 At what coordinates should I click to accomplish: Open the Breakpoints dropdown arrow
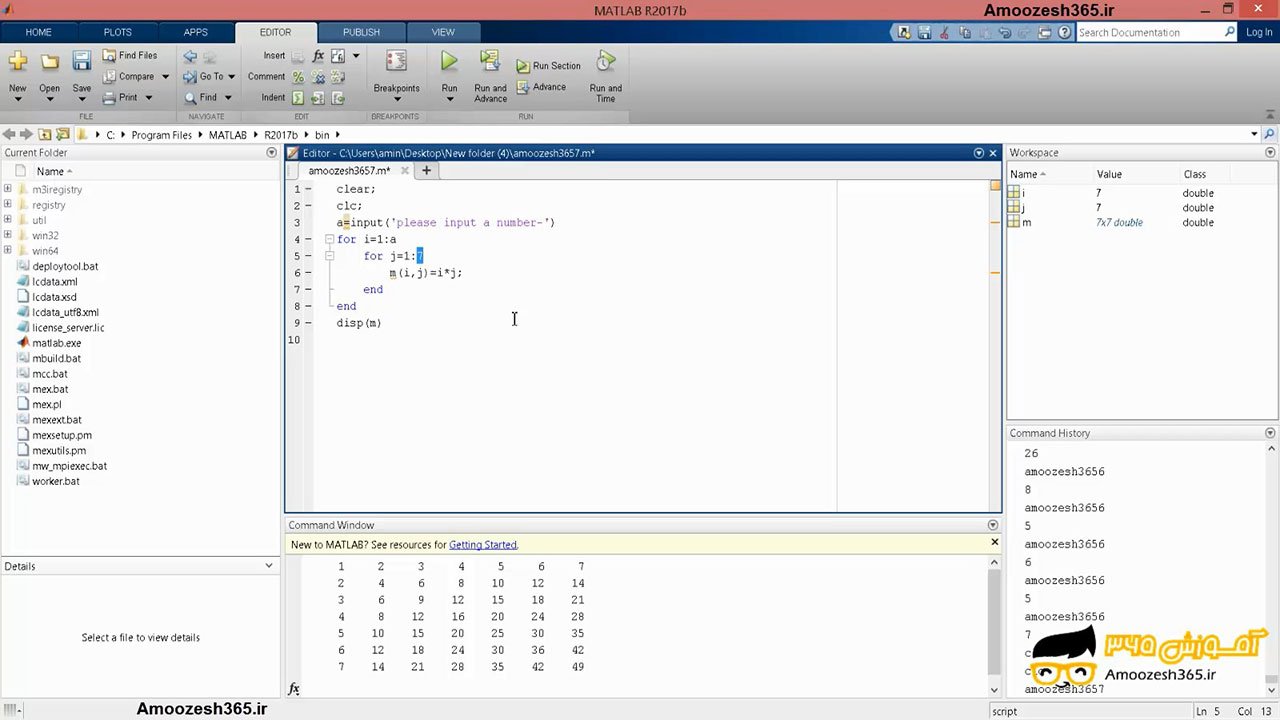(396, 100)
